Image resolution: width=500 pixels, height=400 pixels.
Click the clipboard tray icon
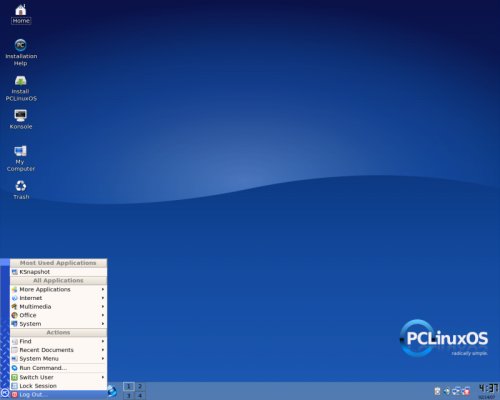437,391
